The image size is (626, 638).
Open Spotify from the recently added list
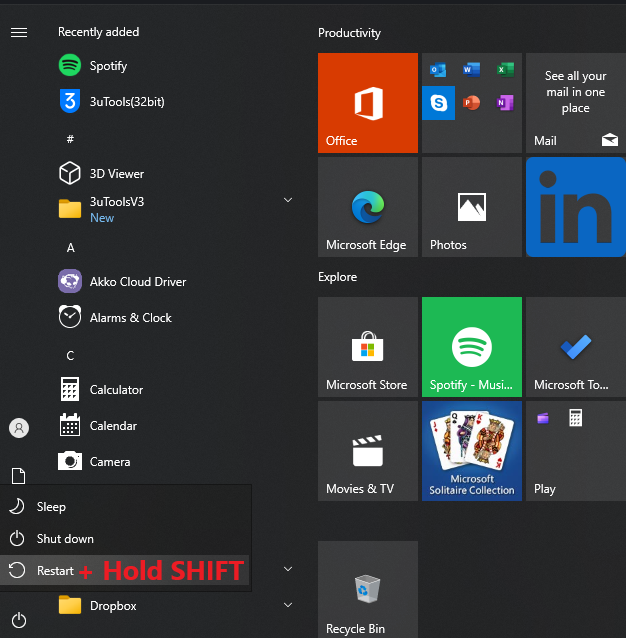coord(108,66)
